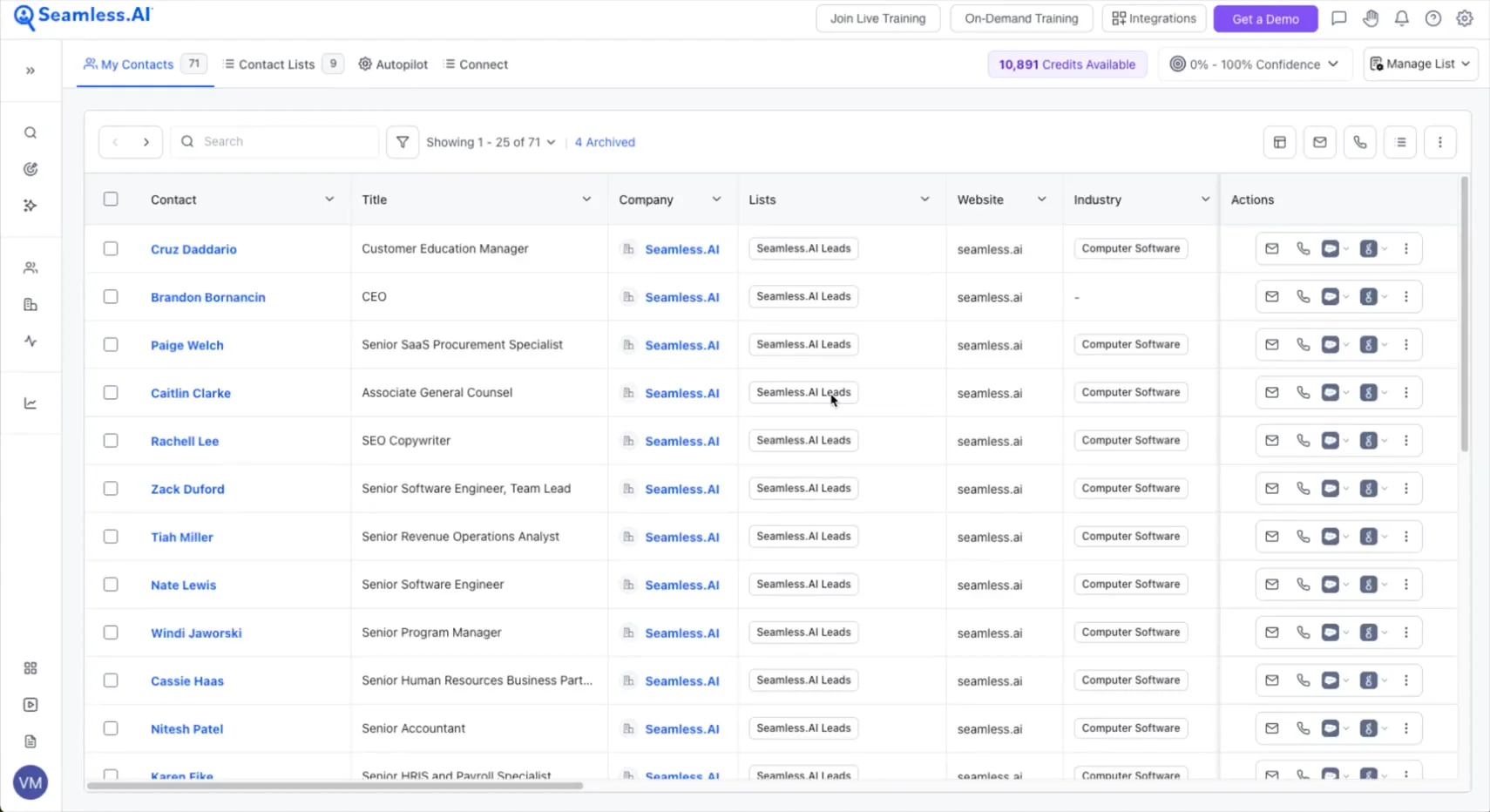Open the settings gear icon
Image resolution: width=1490 pixels, height=812 pixels.
pyautogui.click(x=1466, y=17)
